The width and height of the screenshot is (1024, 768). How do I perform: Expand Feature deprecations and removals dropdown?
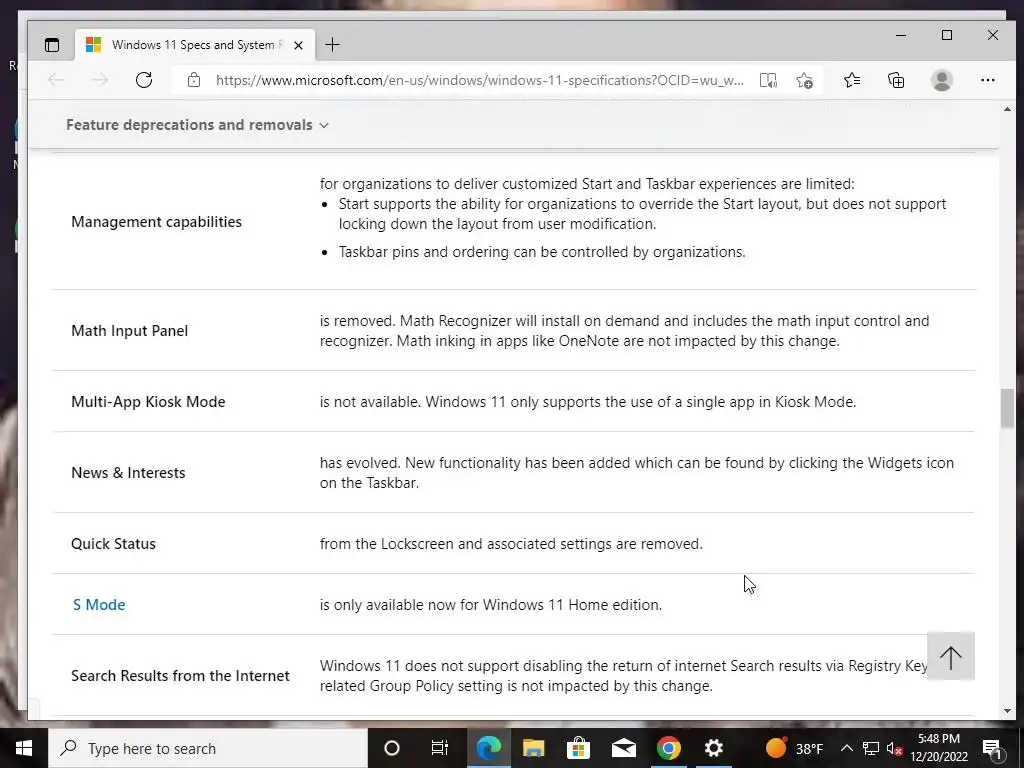pos(197,125)
